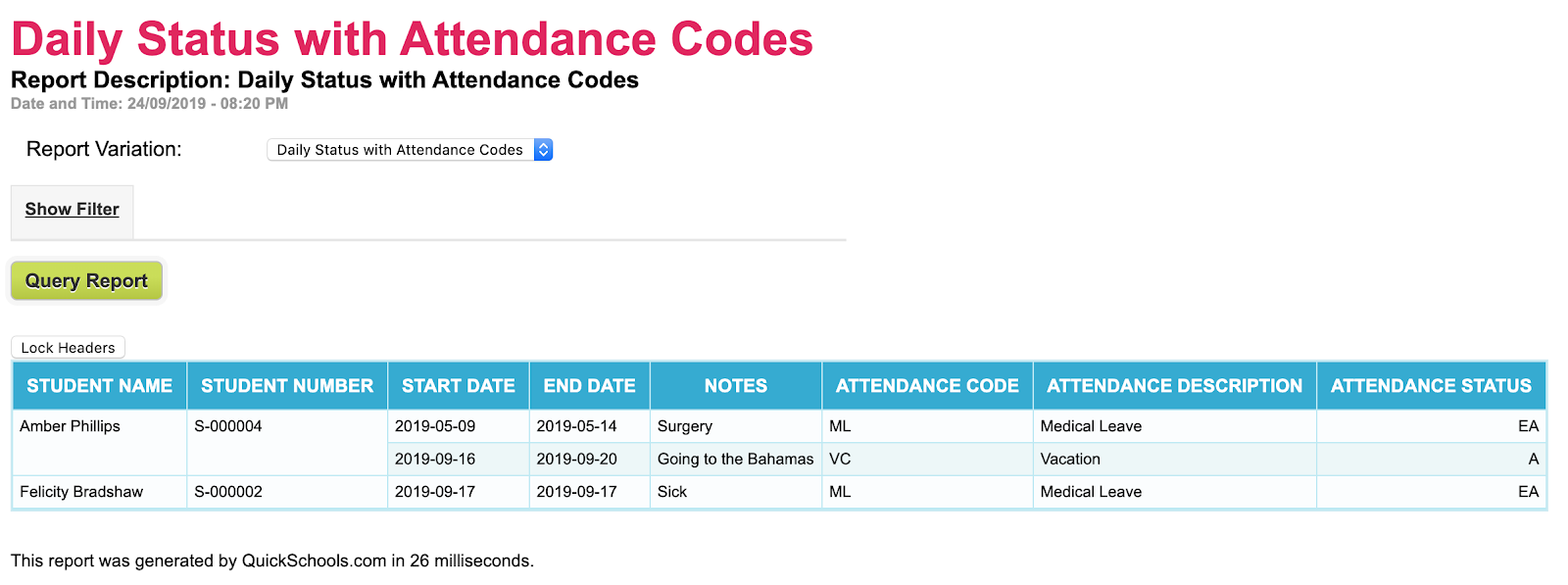Click student number S-000002
The image size is (1568, 585).
(x=228, y=492)
